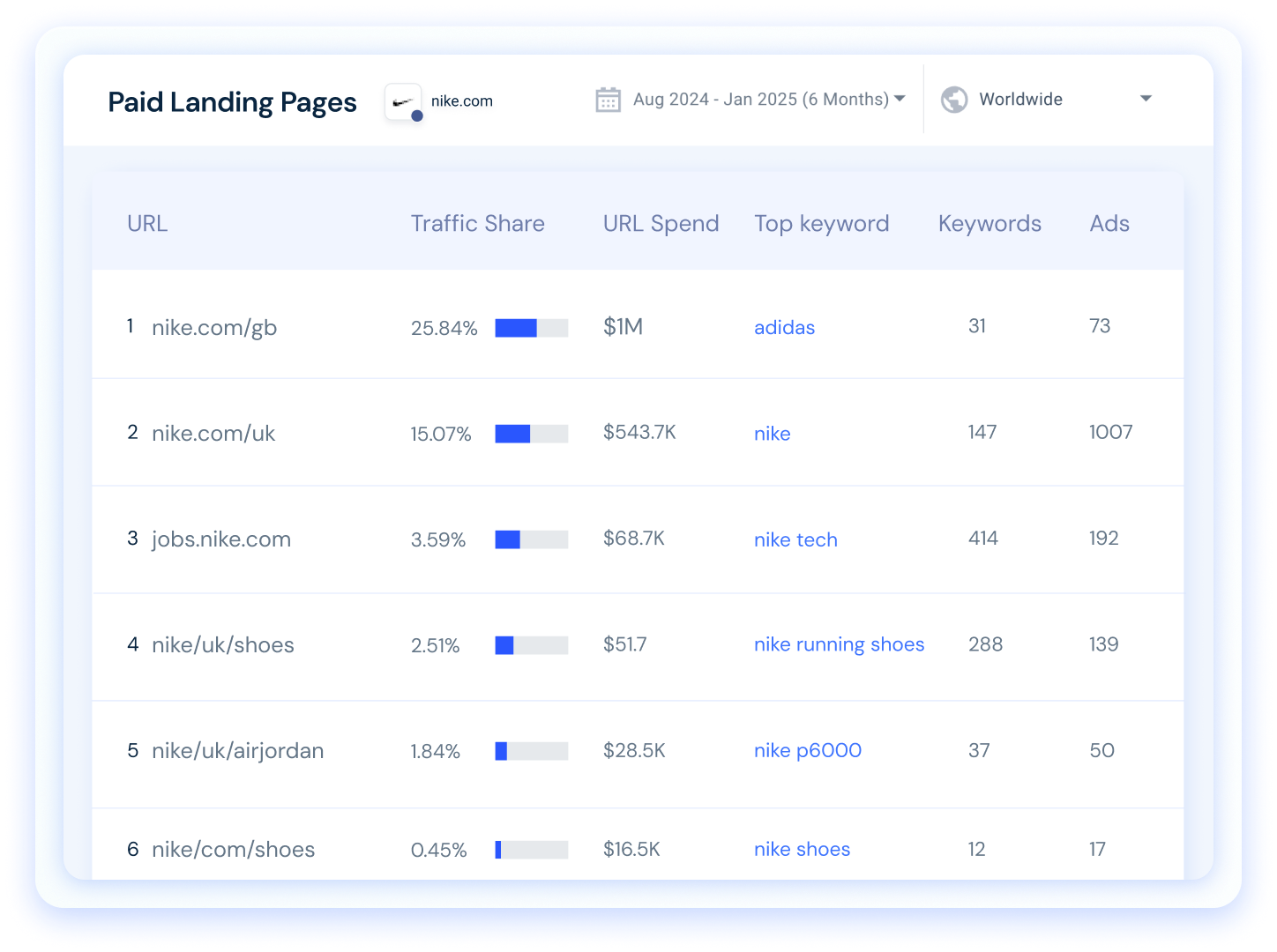Click the 2.51% traffic share bar
Image resolution: width=1277 pixels, height=952 pixels.
coord(532,645)
